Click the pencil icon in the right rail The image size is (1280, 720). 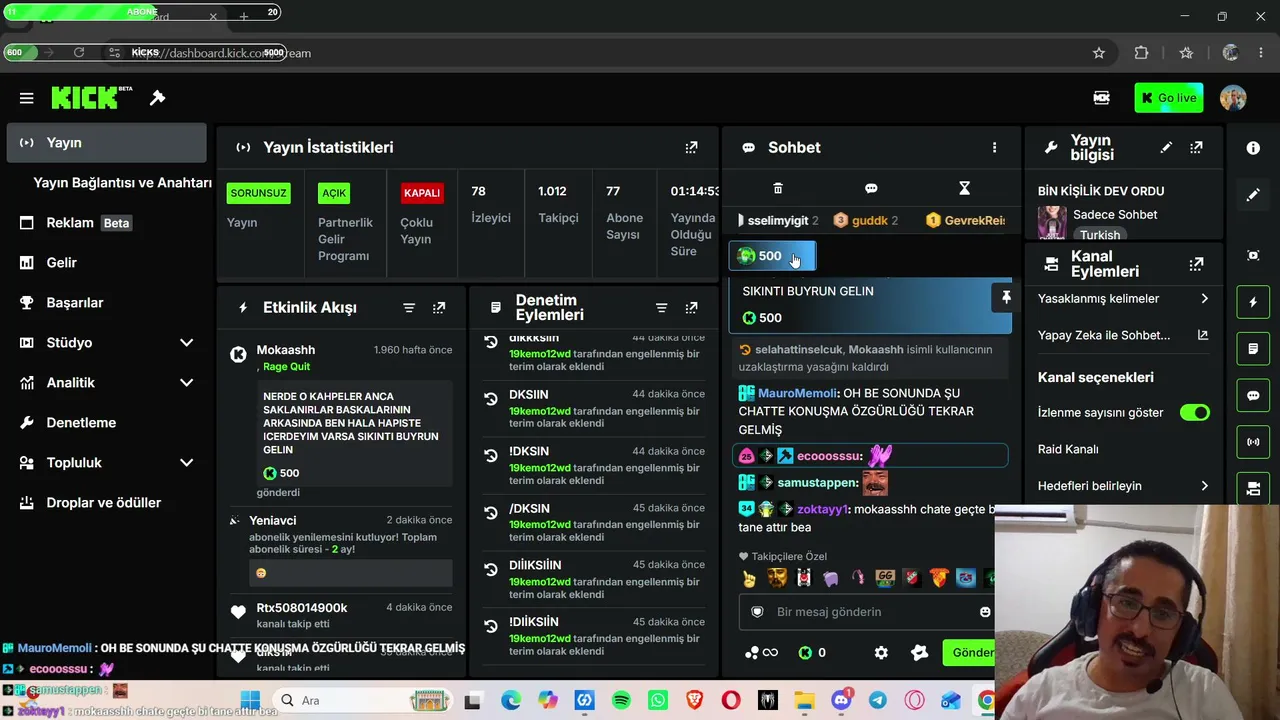1253,195
